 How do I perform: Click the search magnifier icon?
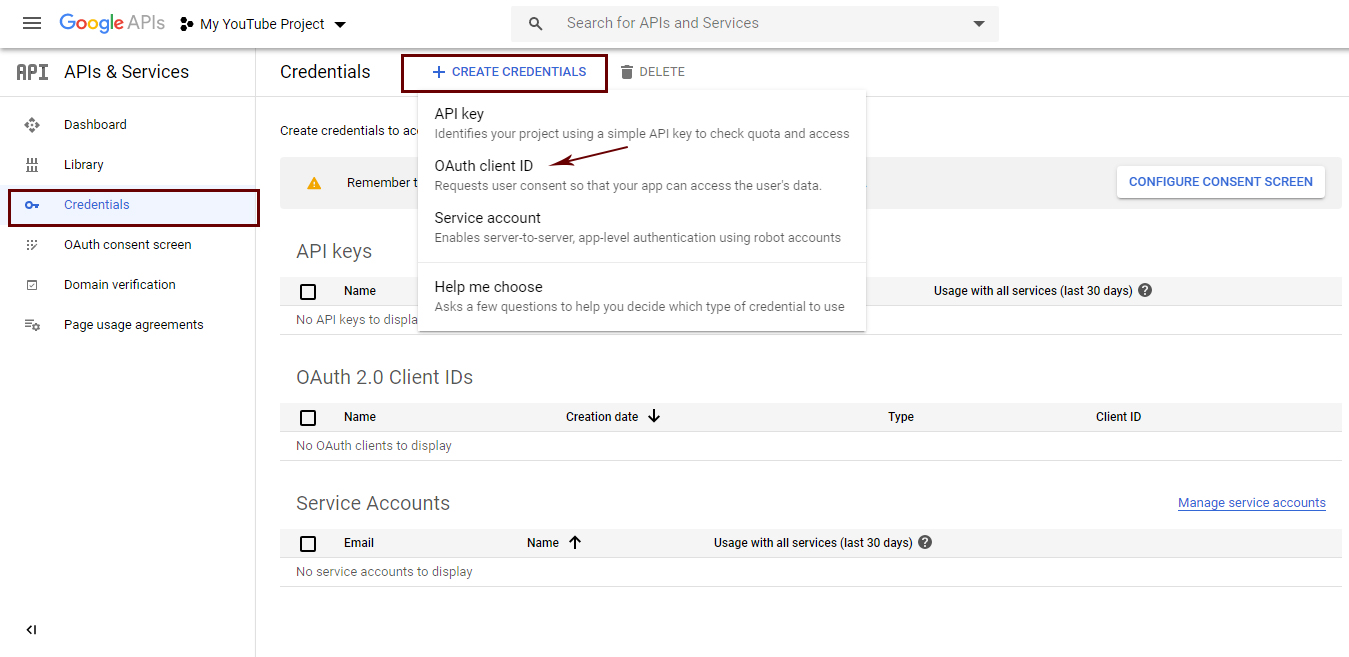tap(535, 22)
